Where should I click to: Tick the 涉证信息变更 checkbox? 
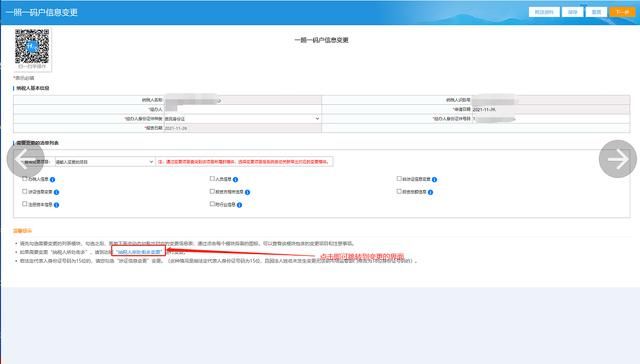coord(24,191)
